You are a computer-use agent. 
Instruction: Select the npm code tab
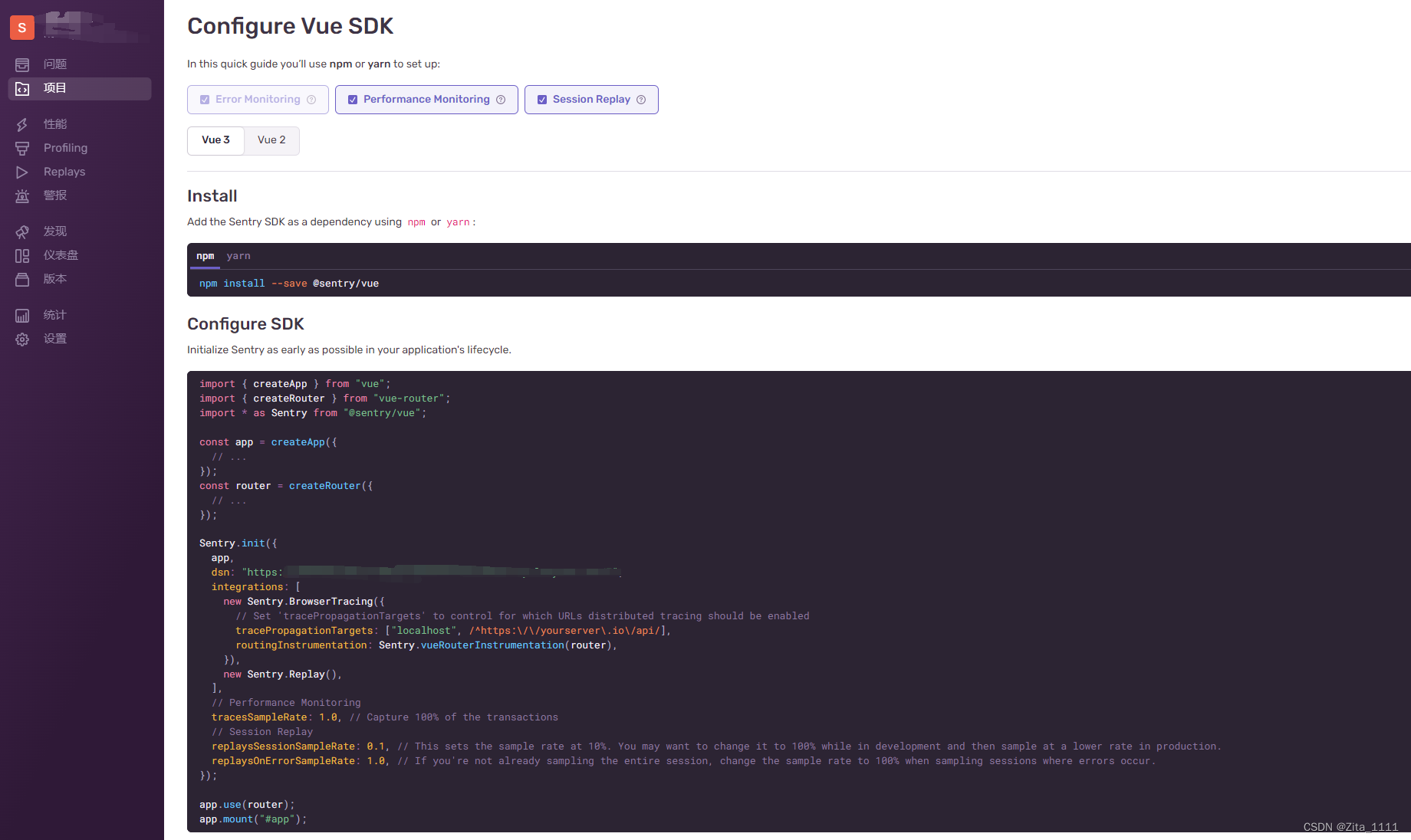click(x=205, y=256)
